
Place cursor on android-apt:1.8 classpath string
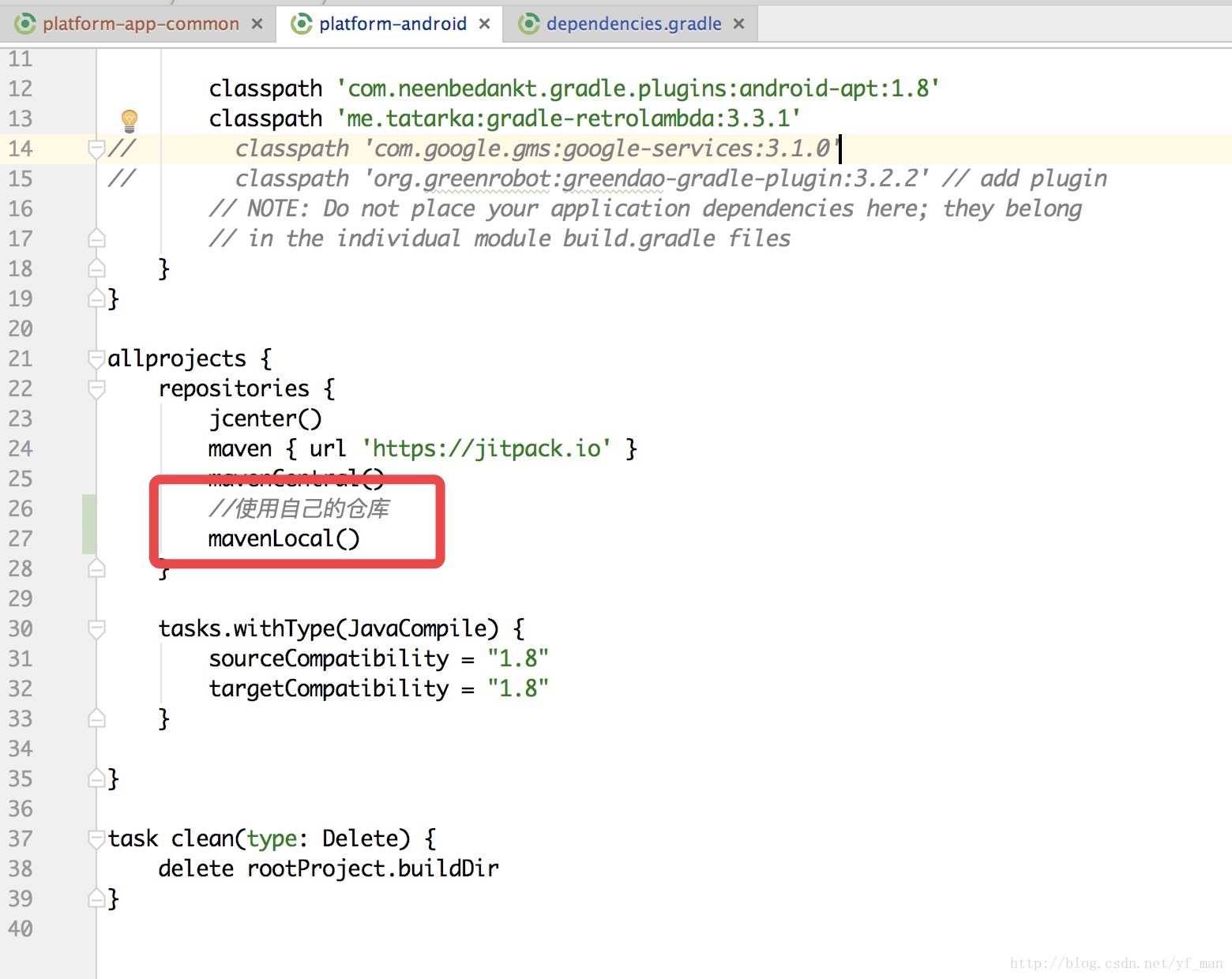[x=638, y=88]
